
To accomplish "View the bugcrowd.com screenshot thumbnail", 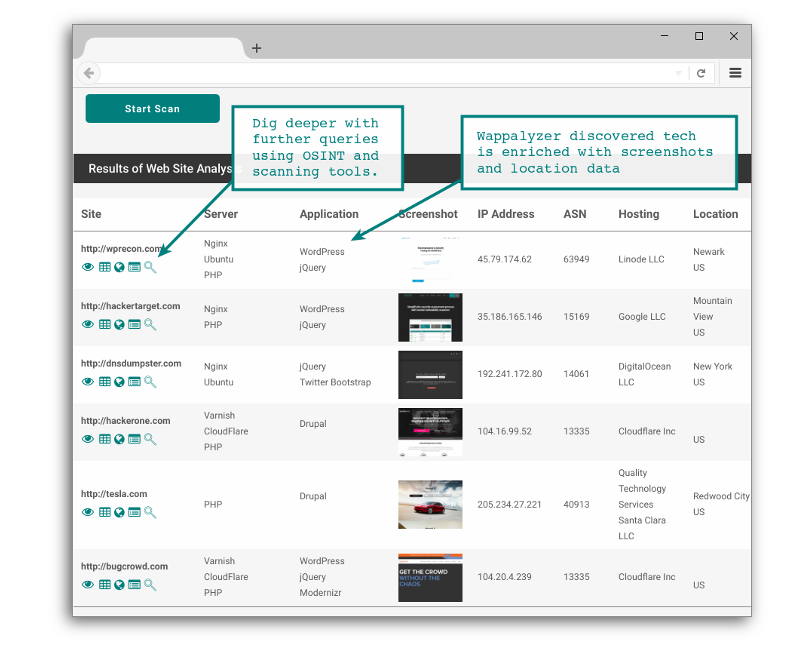I will [x=430, y=578].
